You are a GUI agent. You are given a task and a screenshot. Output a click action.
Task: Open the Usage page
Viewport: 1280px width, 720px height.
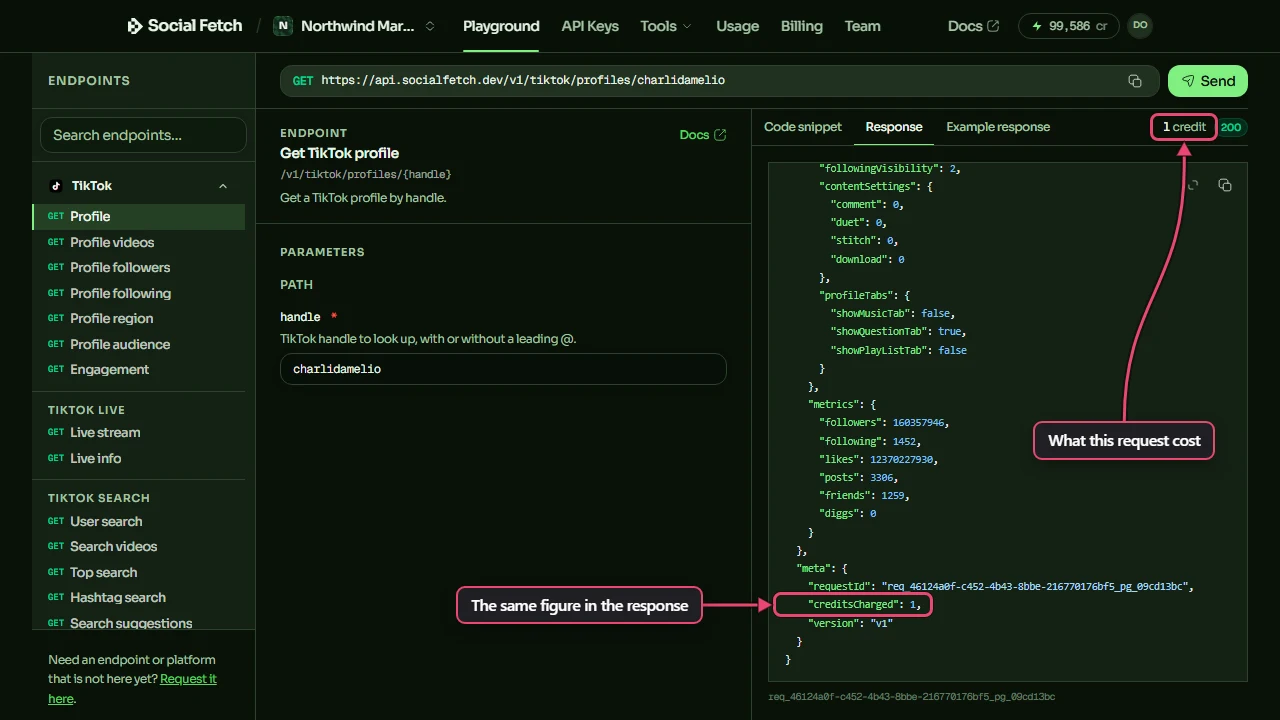(x=738, y=26)
